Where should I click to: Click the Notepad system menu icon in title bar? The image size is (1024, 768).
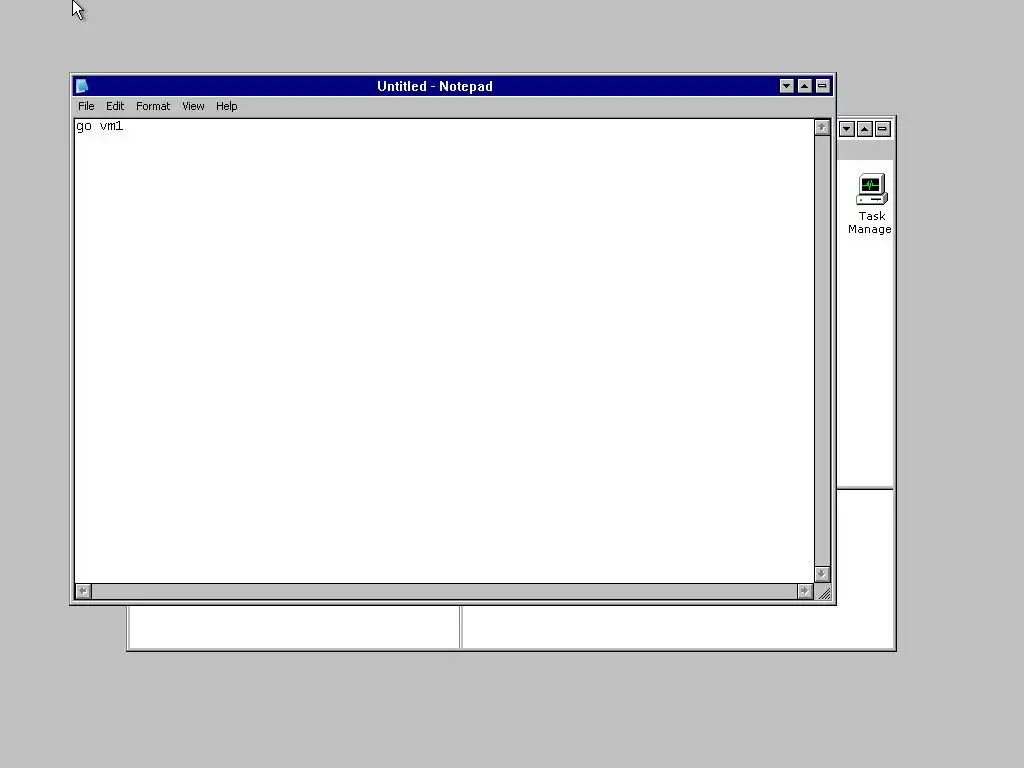coord(82,86)
